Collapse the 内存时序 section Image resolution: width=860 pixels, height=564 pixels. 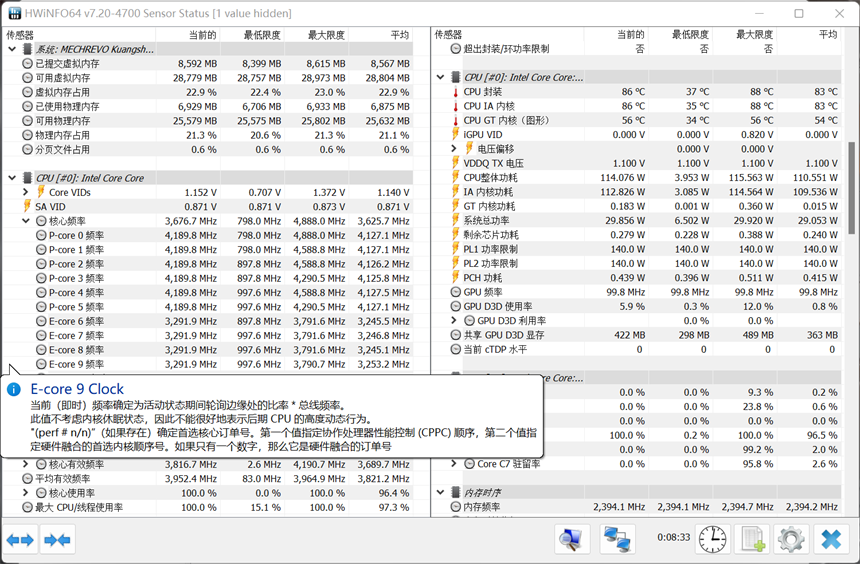coord(440,492)
